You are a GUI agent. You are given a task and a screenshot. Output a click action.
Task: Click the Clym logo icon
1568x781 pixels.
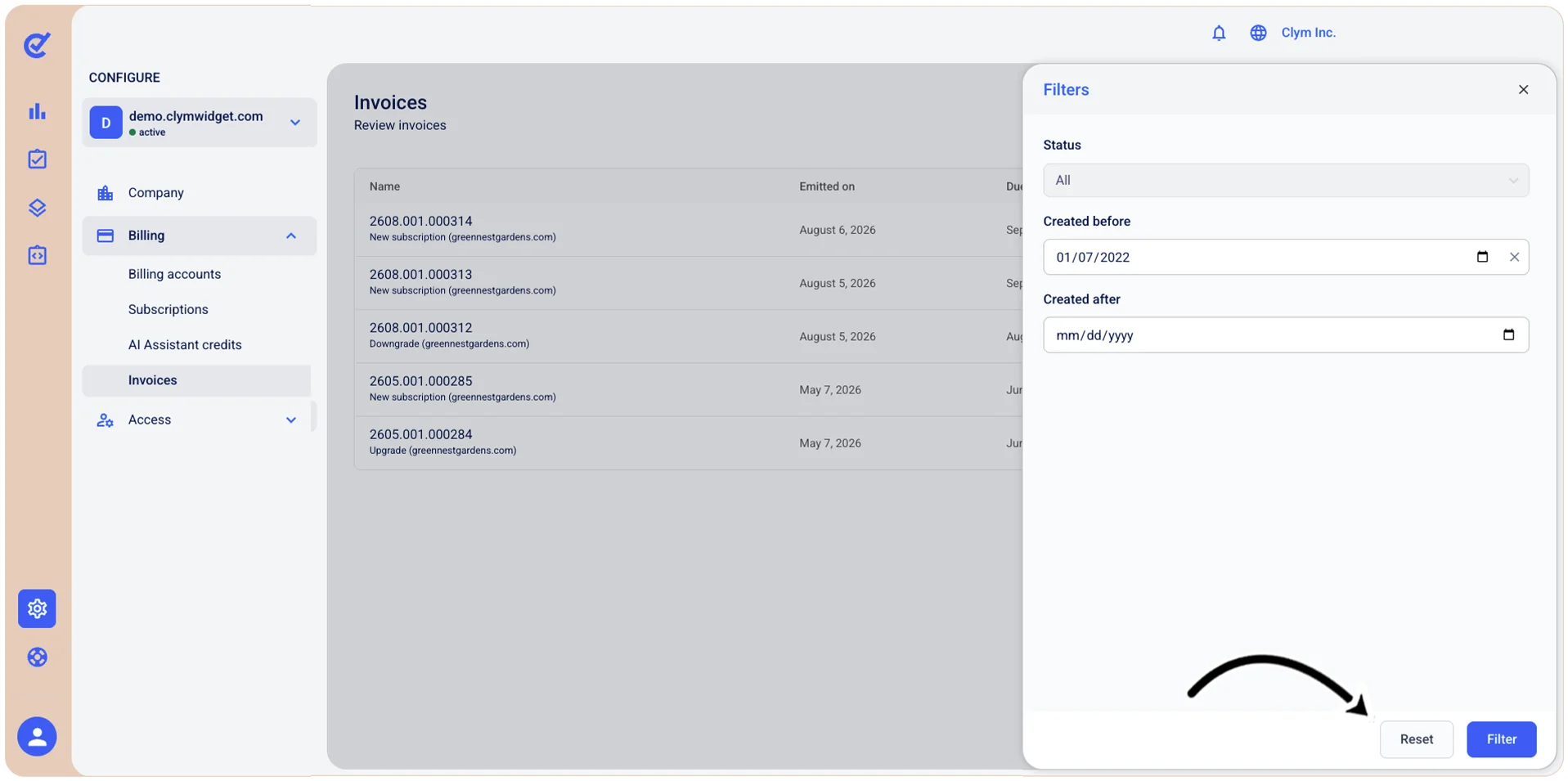click(37, 45)
